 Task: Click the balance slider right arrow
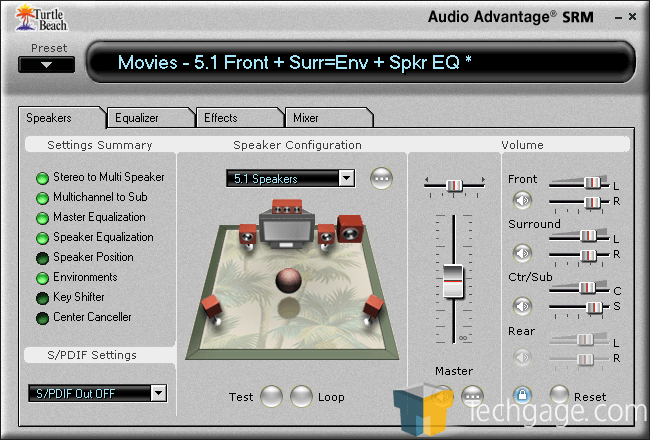tap(483, 180)
